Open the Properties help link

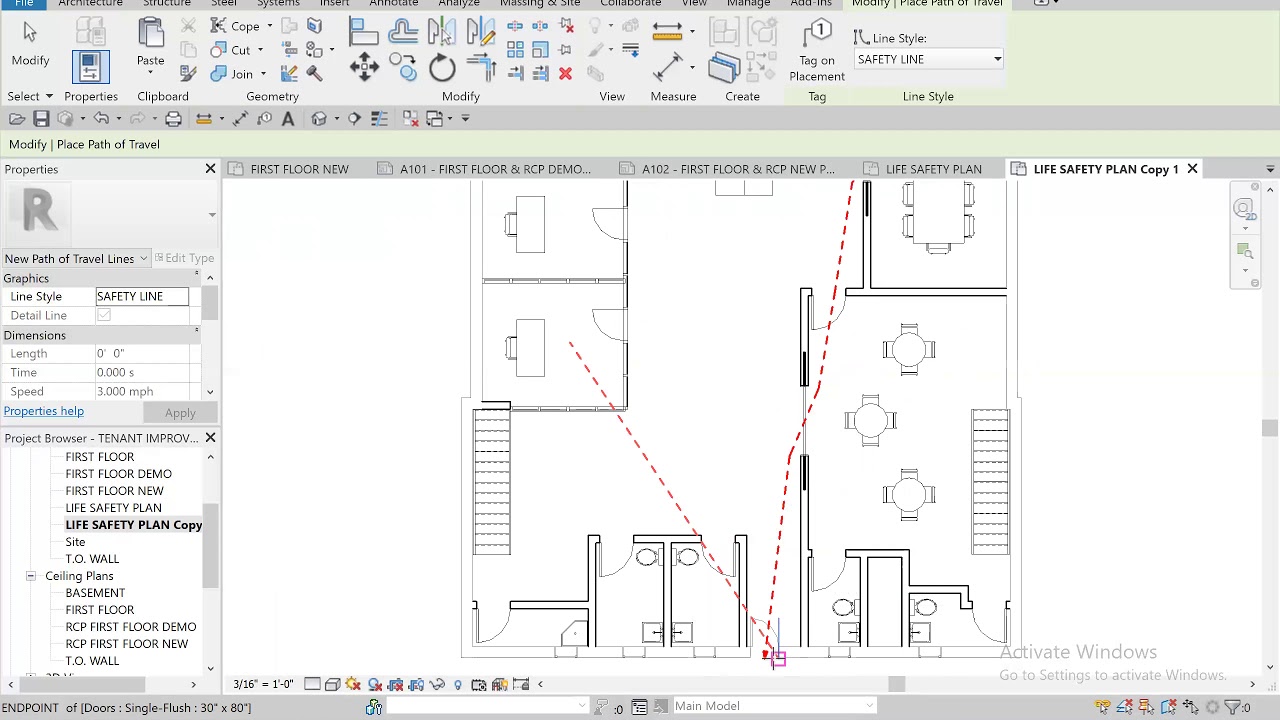(x=44, y=411)
